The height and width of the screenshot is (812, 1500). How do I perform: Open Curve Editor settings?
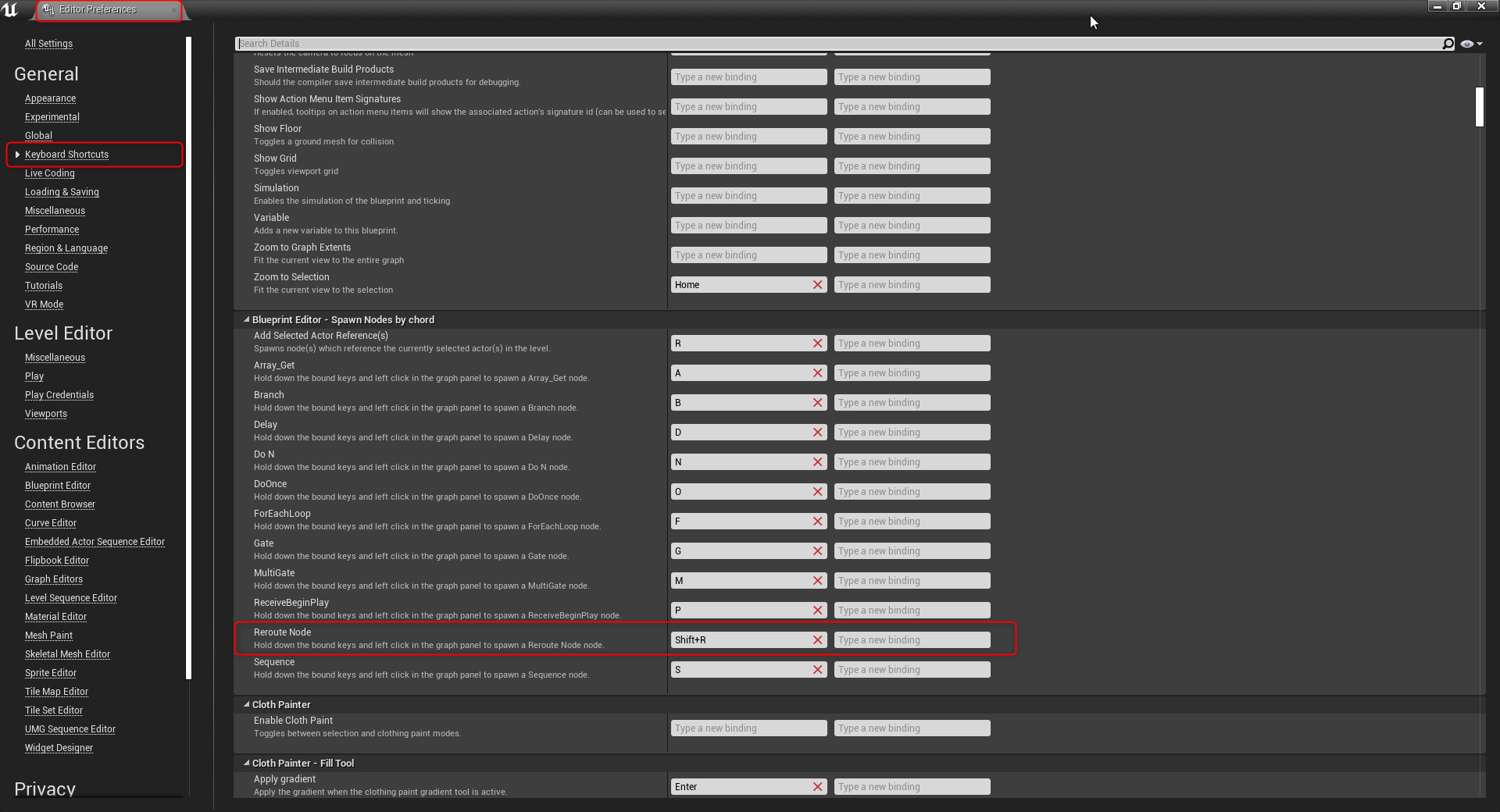(51, 523)
